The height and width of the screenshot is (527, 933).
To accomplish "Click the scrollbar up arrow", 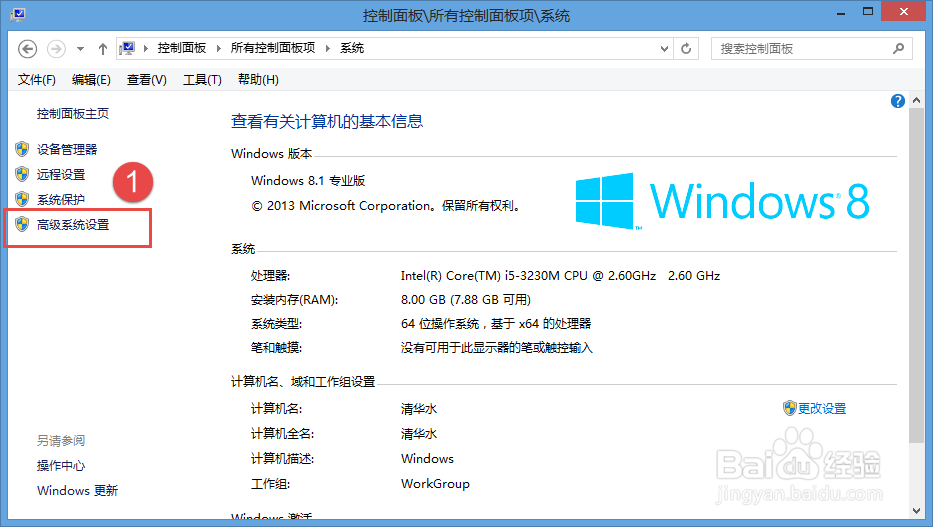I will (x=916, y=100).
